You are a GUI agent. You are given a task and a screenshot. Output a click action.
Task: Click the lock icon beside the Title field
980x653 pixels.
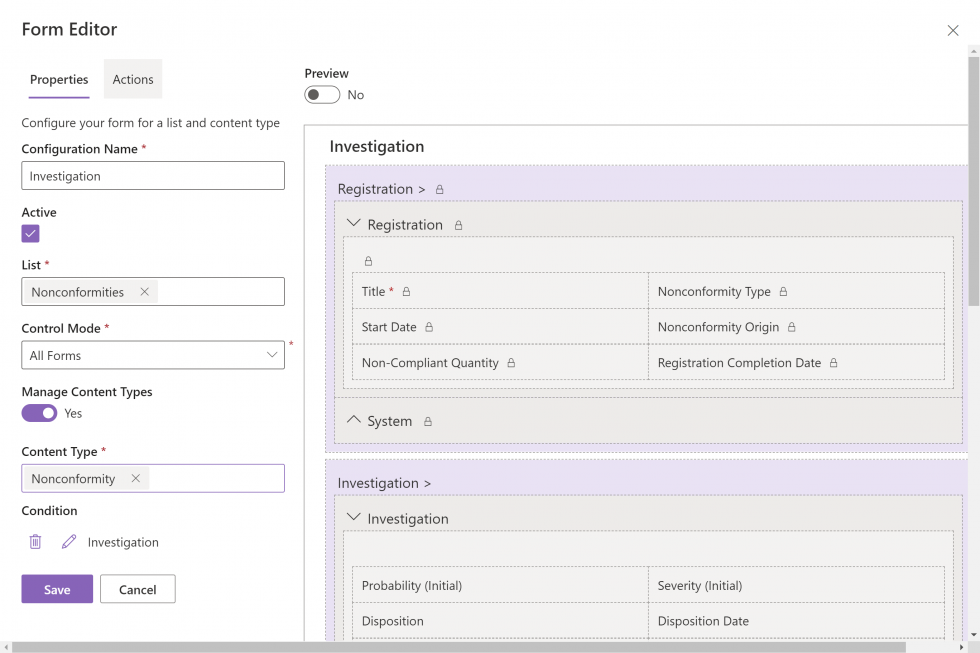[407, 291]
